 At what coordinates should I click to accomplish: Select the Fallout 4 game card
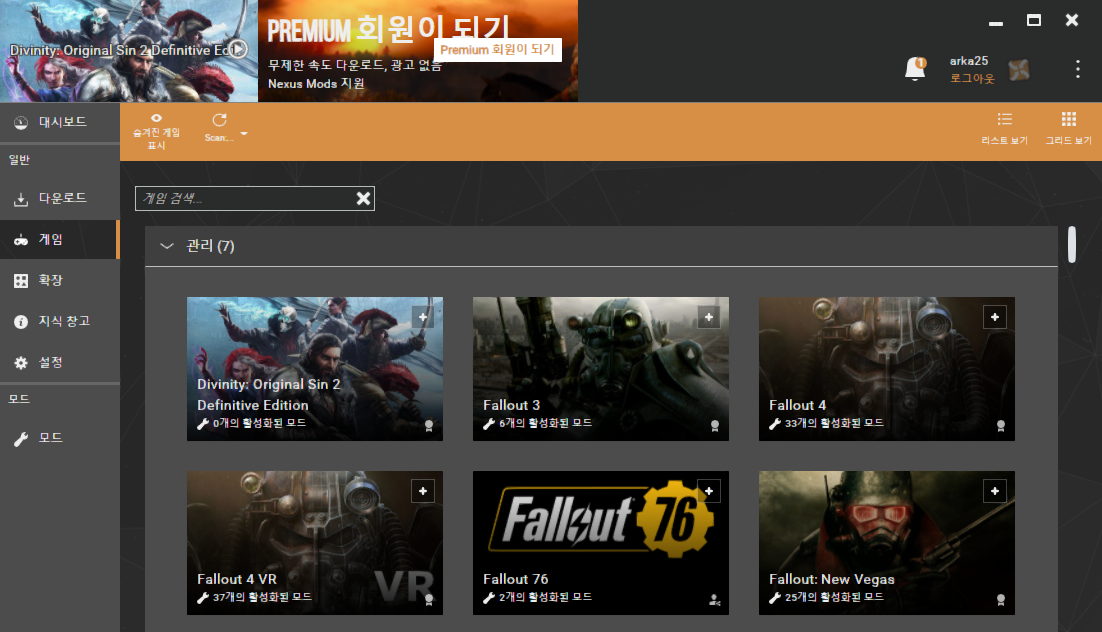pyautogui.click(x=887, y=369)
